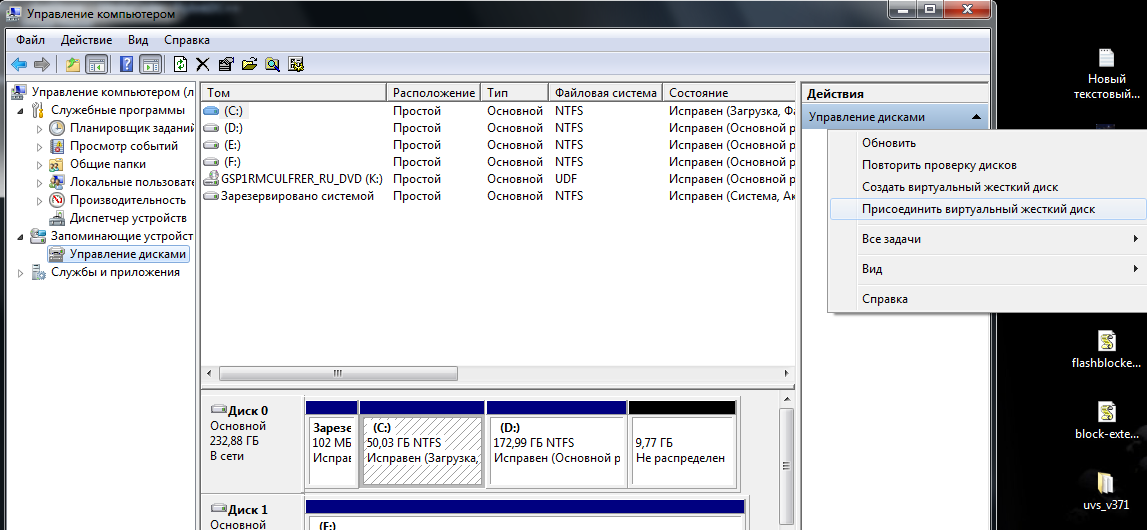Screen dimensions: 1147x530
Task: Open the Файл menu
Action: pyautogui.click(x=31, y=39)
